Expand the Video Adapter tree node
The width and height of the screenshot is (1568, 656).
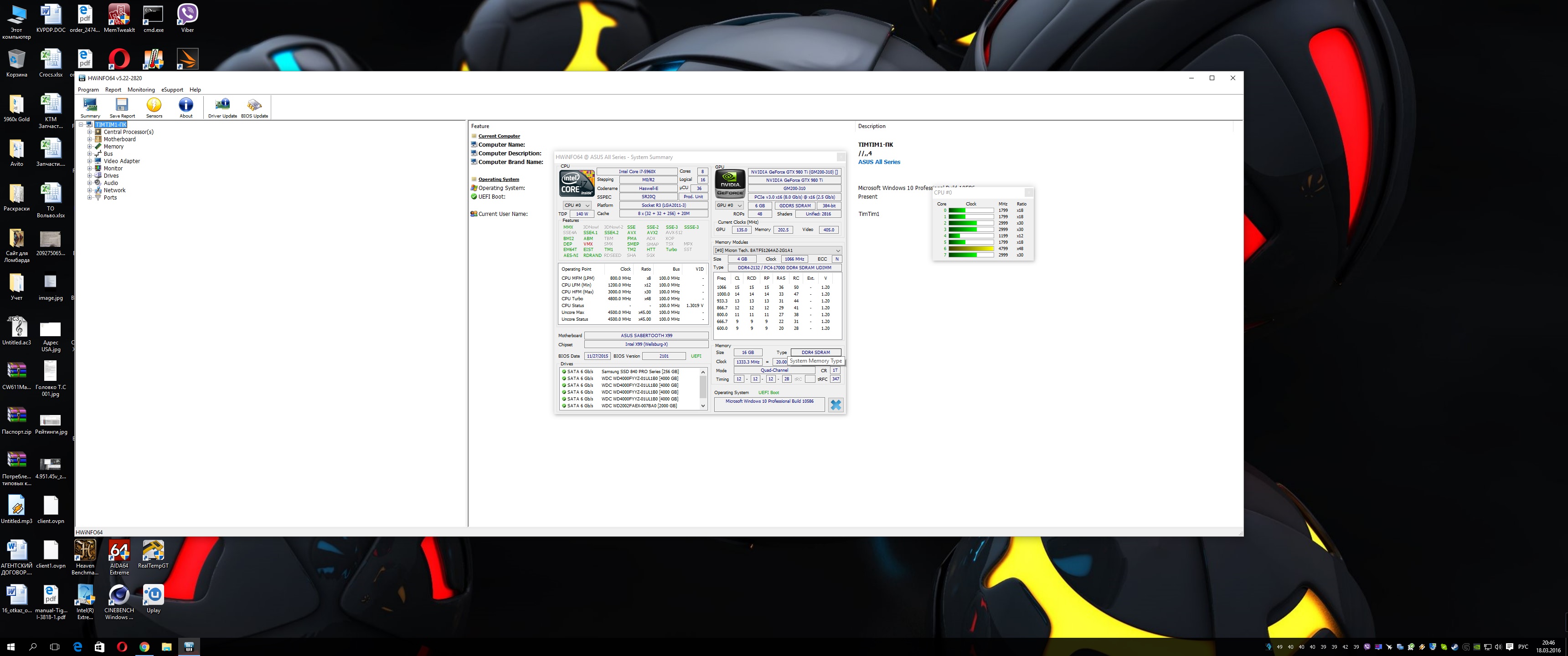(89, 161)
